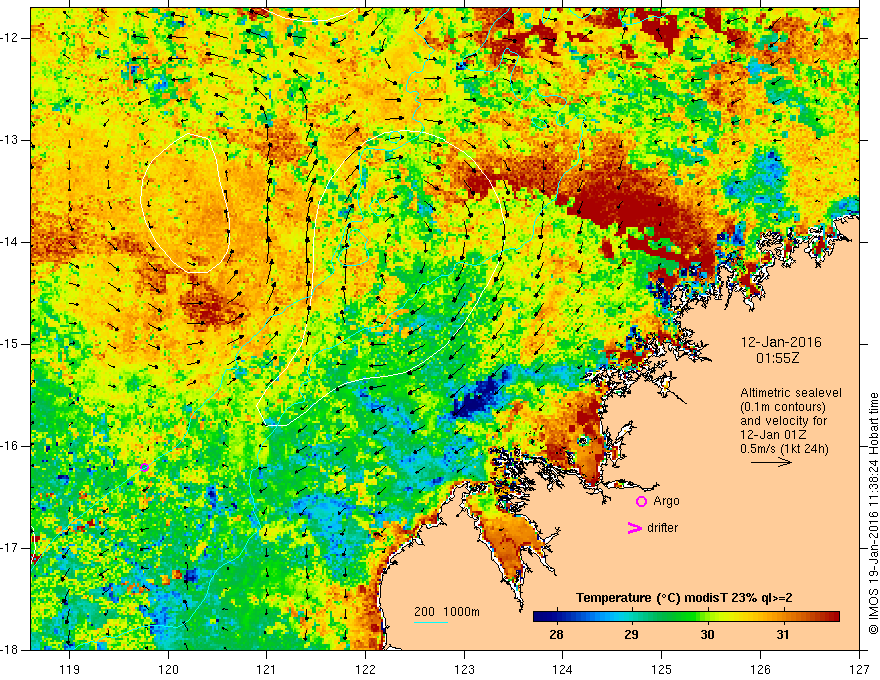
Task: Click the longitude label 123
Action: (x=464, y=669)
